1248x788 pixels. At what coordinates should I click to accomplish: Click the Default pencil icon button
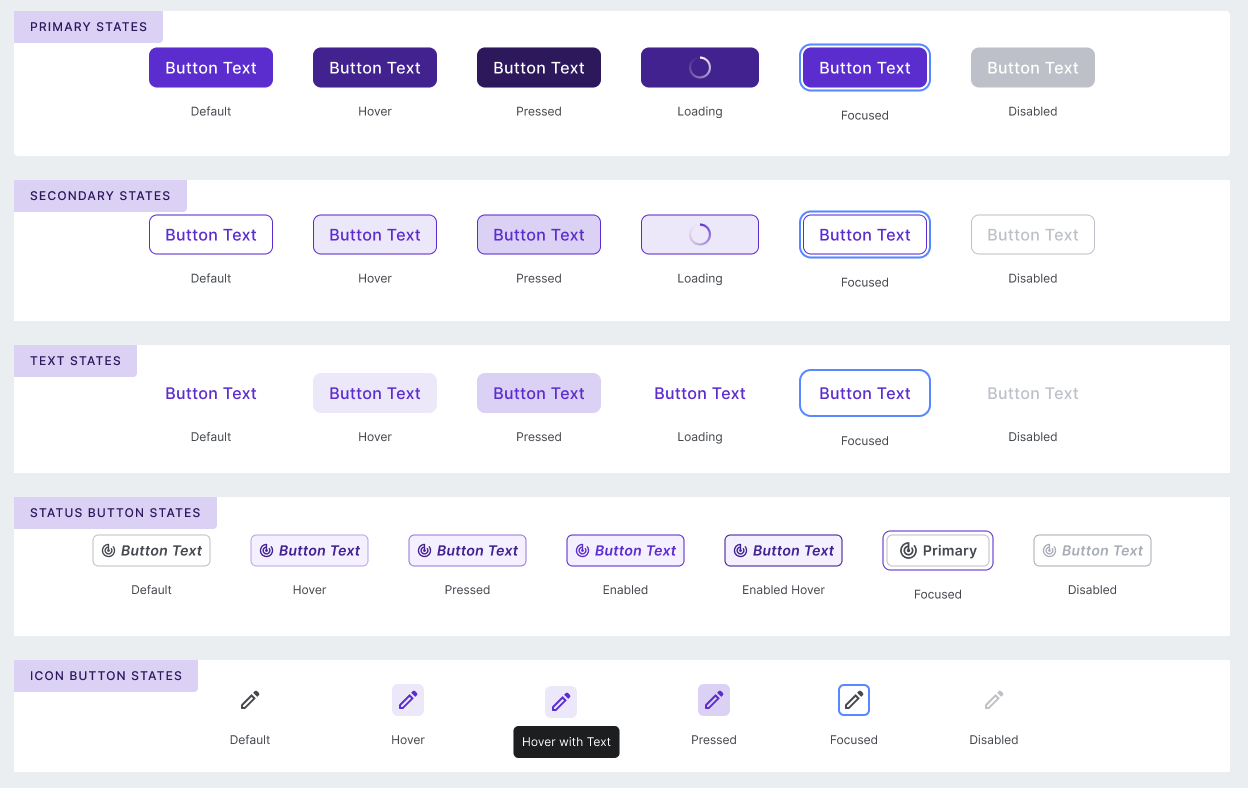click(250, 700)
